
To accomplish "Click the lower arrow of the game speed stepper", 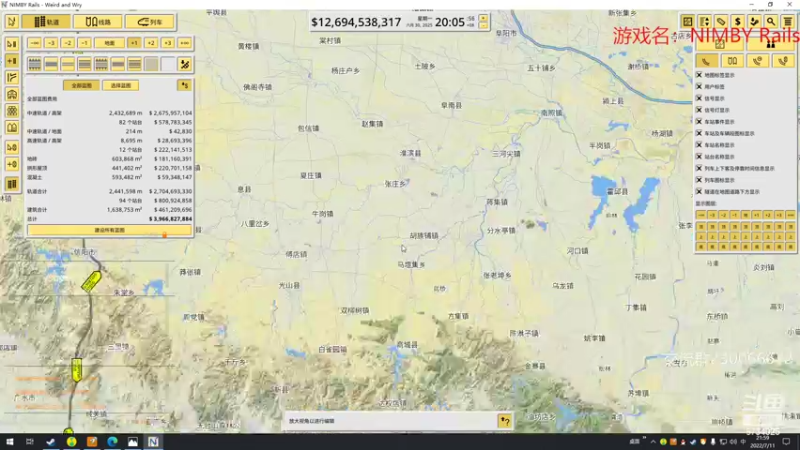I will pos(483,26).
